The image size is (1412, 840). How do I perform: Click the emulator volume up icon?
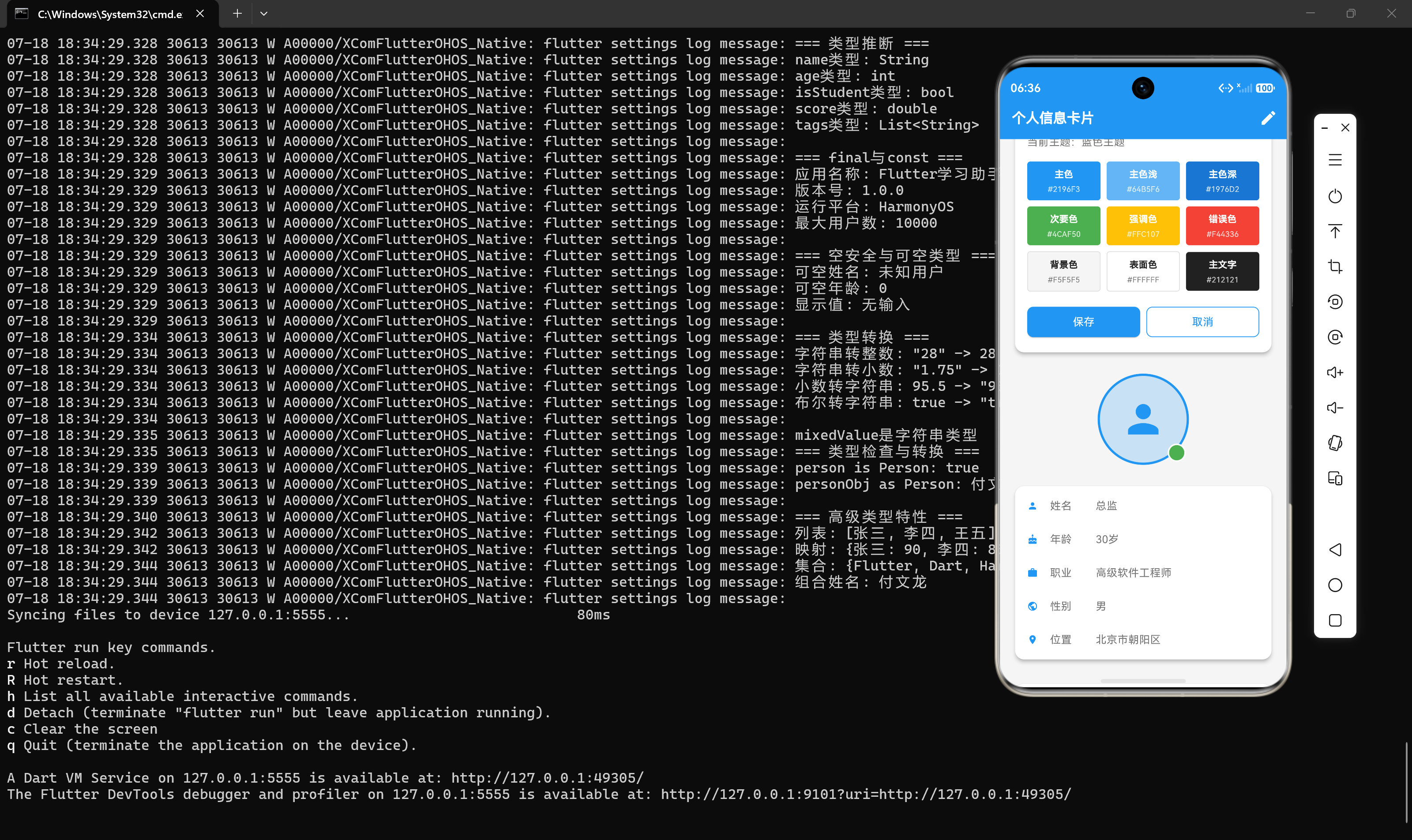[x=1335, y=372]
